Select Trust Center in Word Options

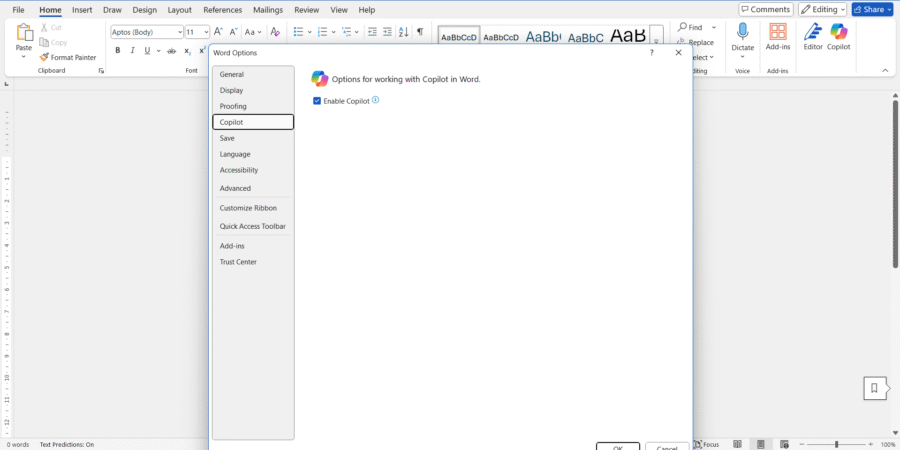[253, 262]
